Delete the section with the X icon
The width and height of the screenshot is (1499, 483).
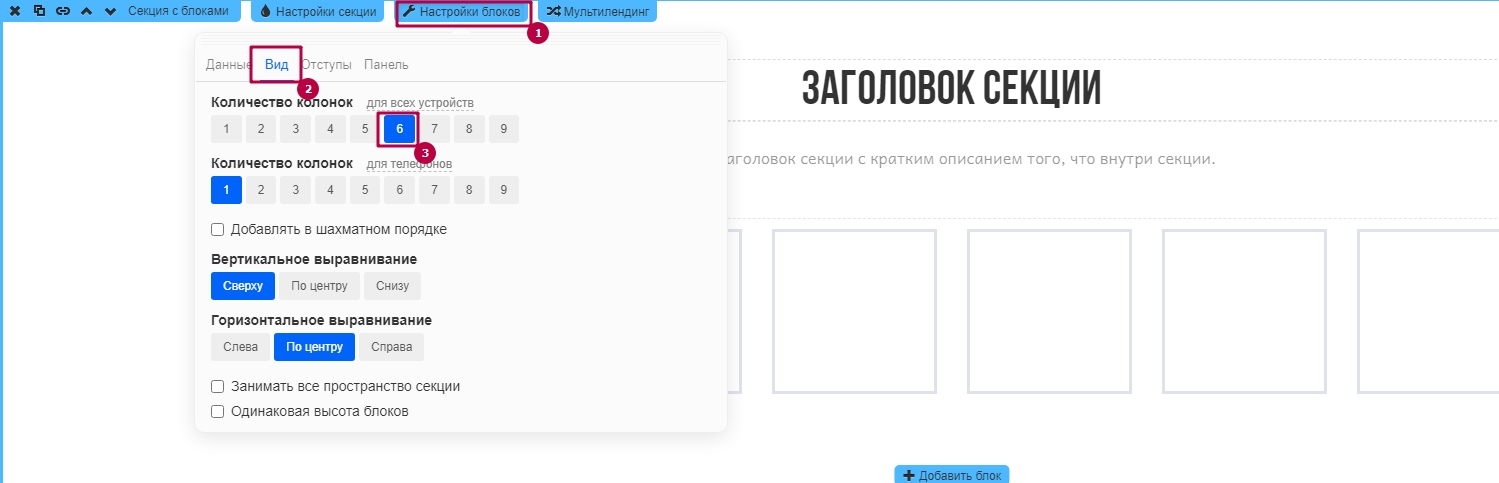(15, 11)
